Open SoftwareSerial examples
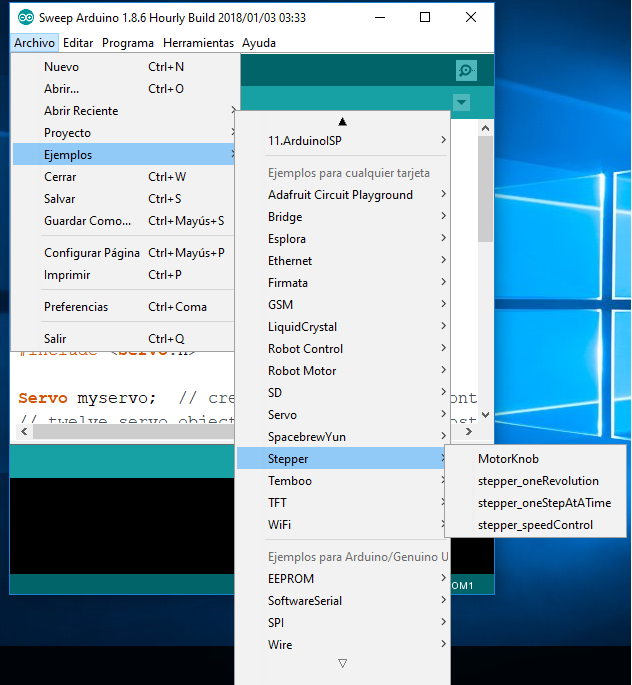The width and height of the screenshot is (632, 685). coord(343,601)
